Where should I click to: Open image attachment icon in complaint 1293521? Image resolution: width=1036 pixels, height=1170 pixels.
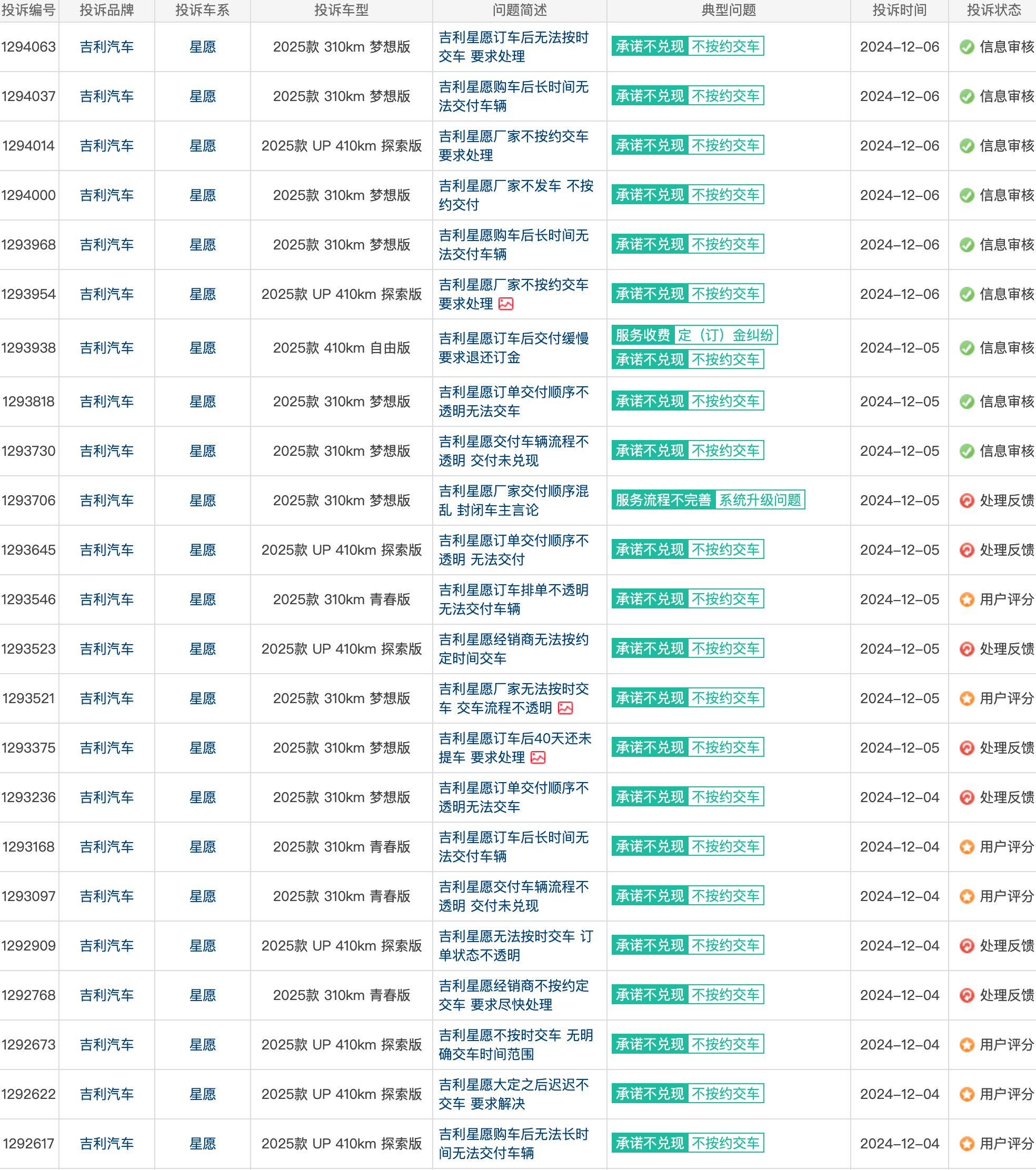[565, 708]
